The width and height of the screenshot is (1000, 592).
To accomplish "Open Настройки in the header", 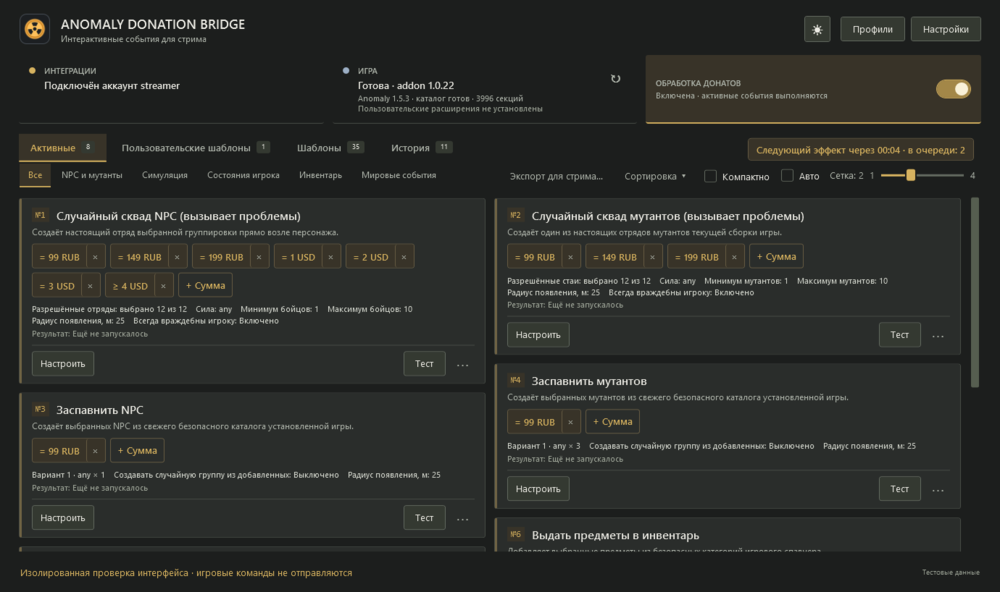I will point(945,29).
